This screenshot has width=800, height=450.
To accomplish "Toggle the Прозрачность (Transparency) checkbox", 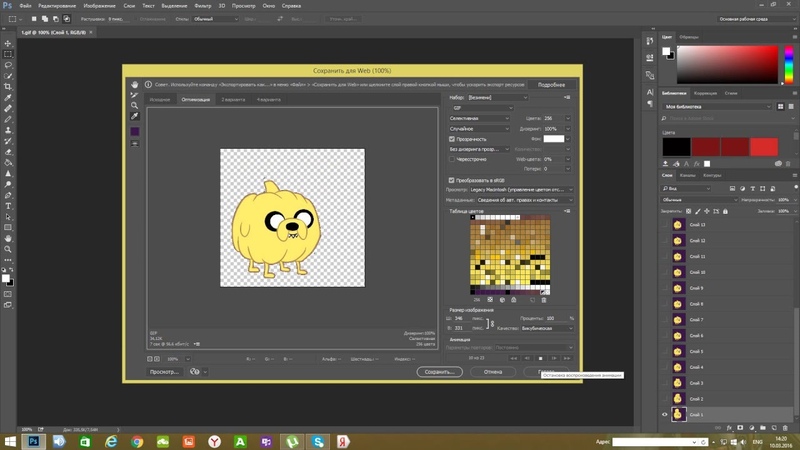I will 452,139.
